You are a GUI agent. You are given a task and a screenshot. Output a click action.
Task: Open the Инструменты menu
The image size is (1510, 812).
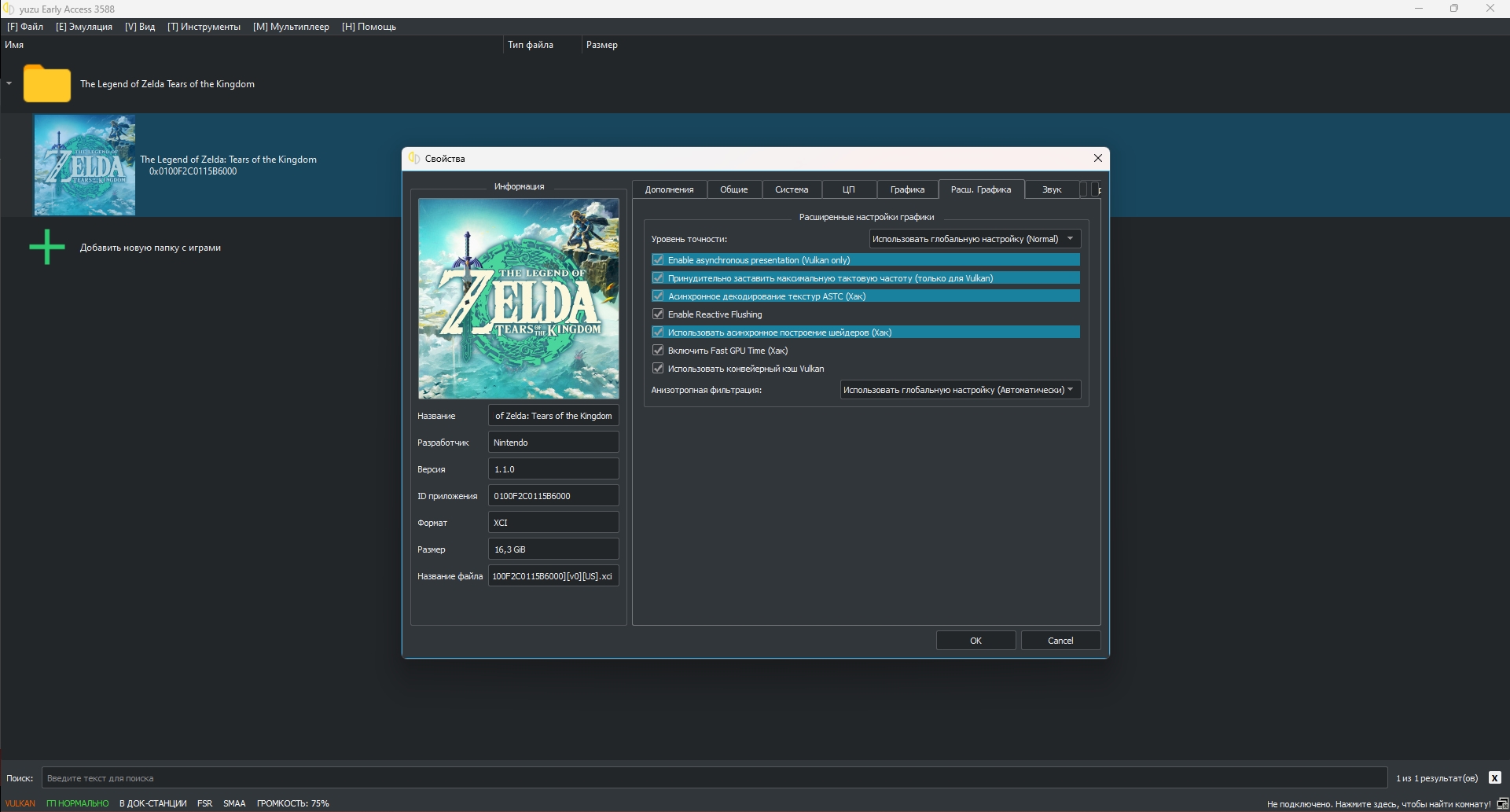(204, 26)
